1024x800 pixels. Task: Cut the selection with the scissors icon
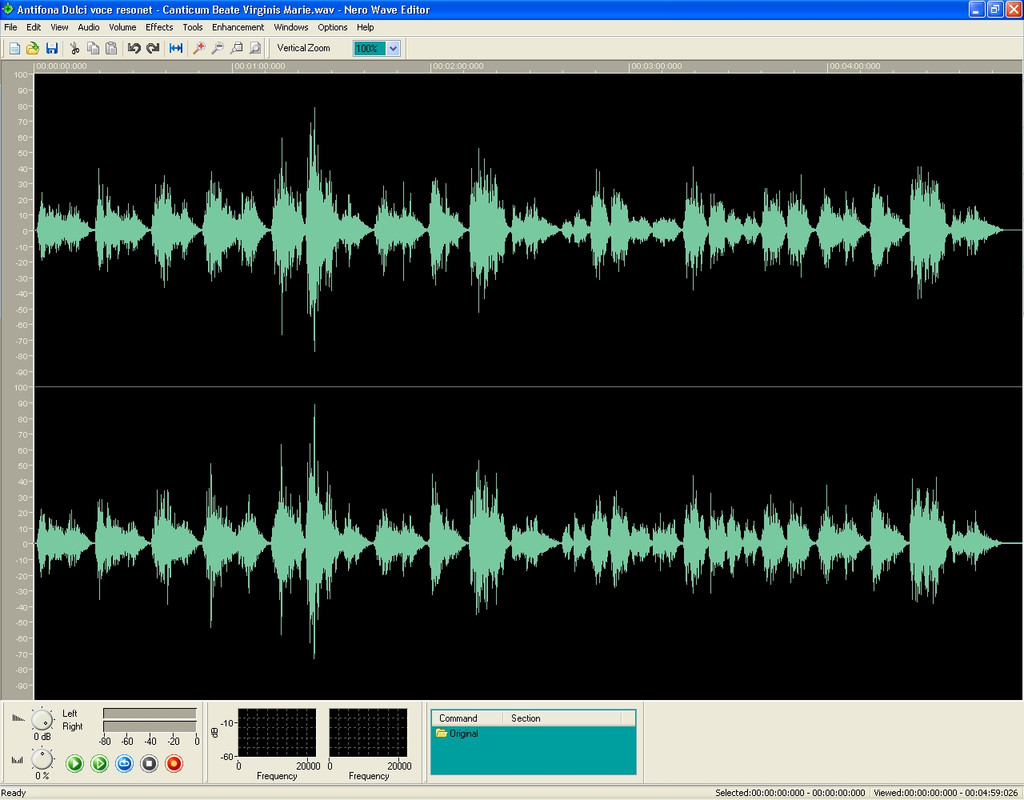[74, 48]
